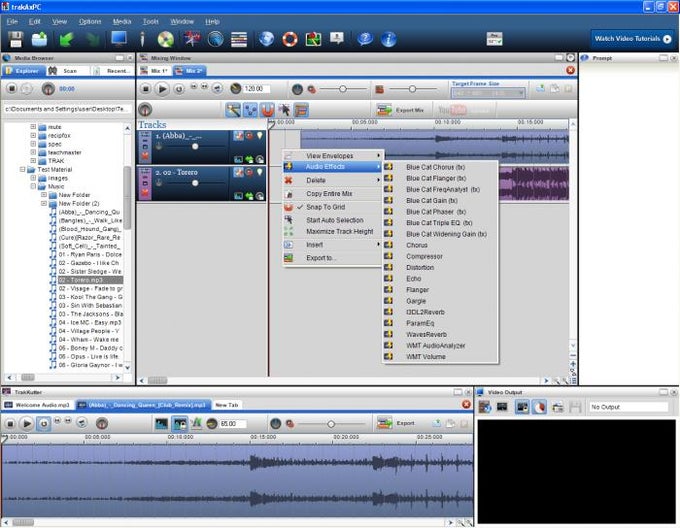The image size is (680, 528).
Task: Open the Scan tab in Media Browser
Action: click(65, 71)
